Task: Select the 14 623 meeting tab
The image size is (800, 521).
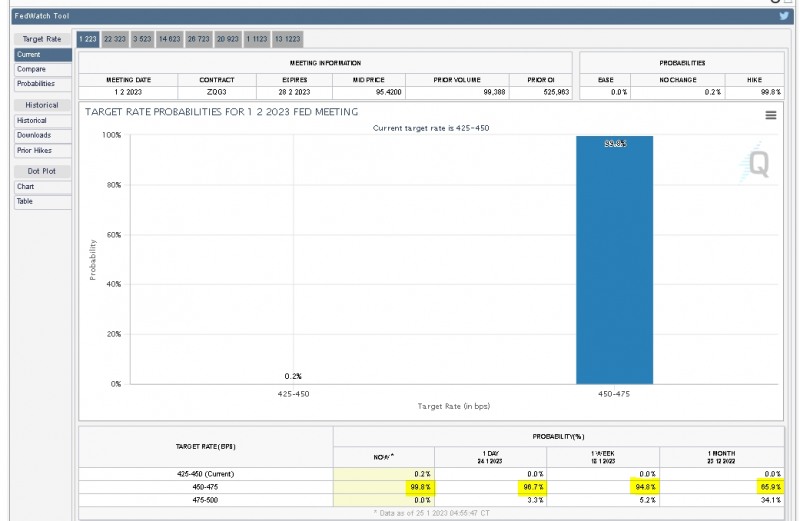Action: pyautogui.click(x=169, y=39)
